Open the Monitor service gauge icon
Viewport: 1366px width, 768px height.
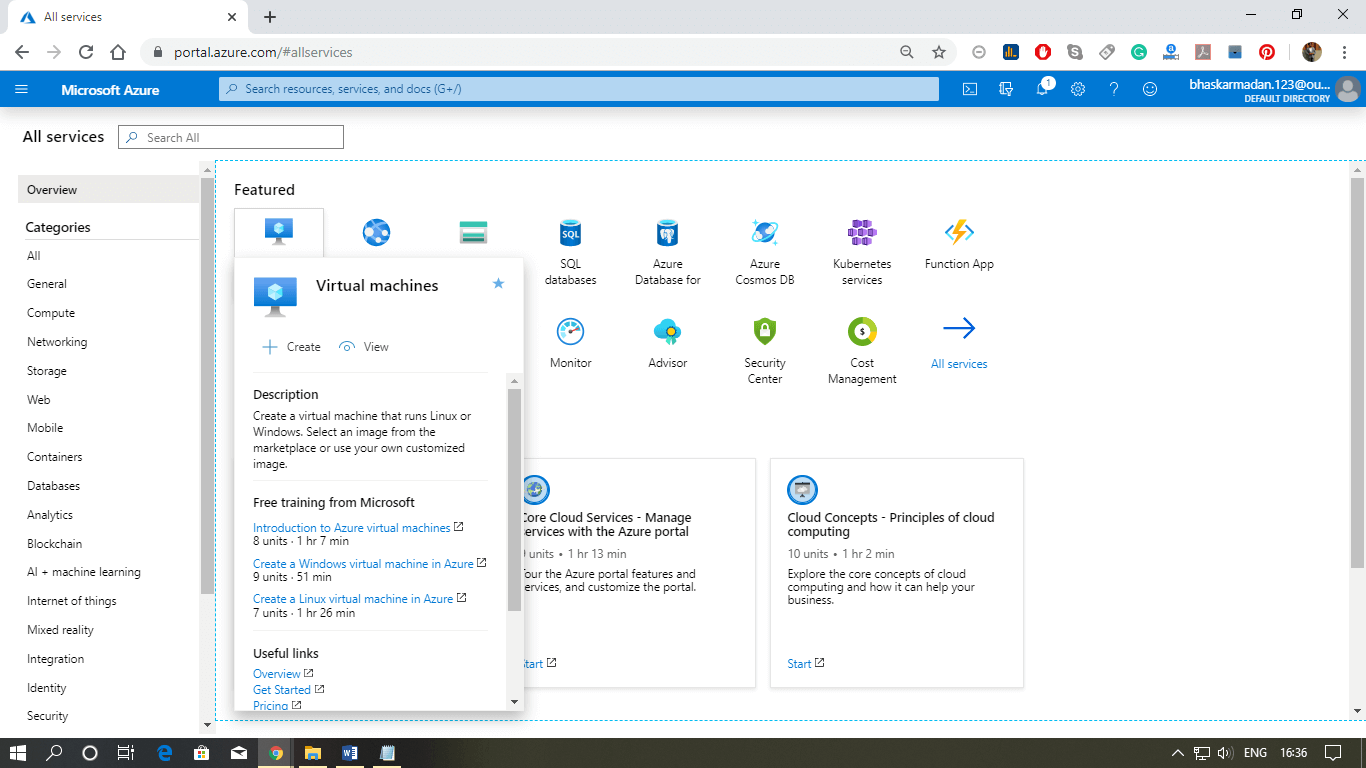[x=570, y=331]
